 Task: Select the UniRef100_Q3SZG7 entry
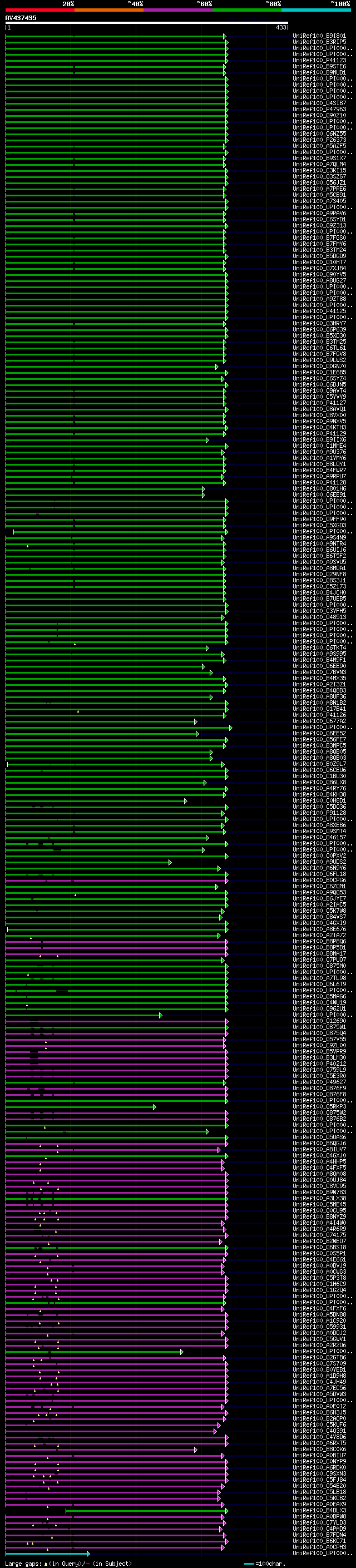tap(319, 176)
